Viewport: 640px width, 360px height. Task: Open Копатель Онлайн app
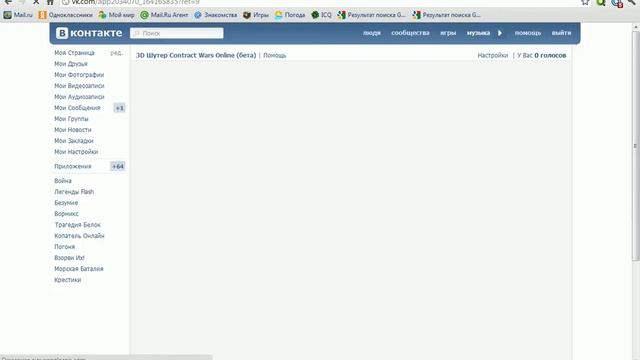[79, 236]
